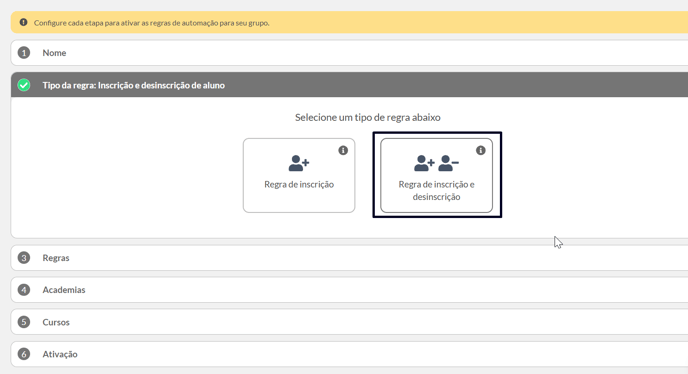Image resolution: width=688 pixels, height=374 pixels.
Task: Click step number 1 badge beside Nome
Action: pos(24,53)
